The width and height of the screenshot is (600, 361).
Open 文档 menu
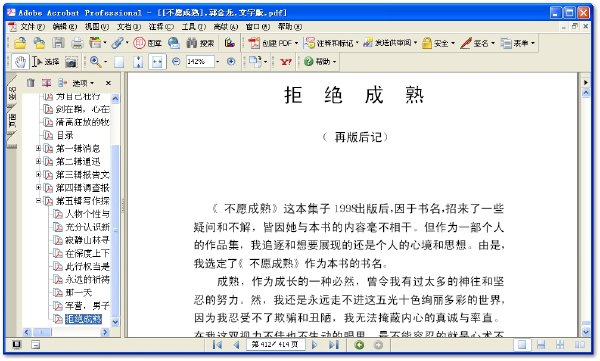129,26
